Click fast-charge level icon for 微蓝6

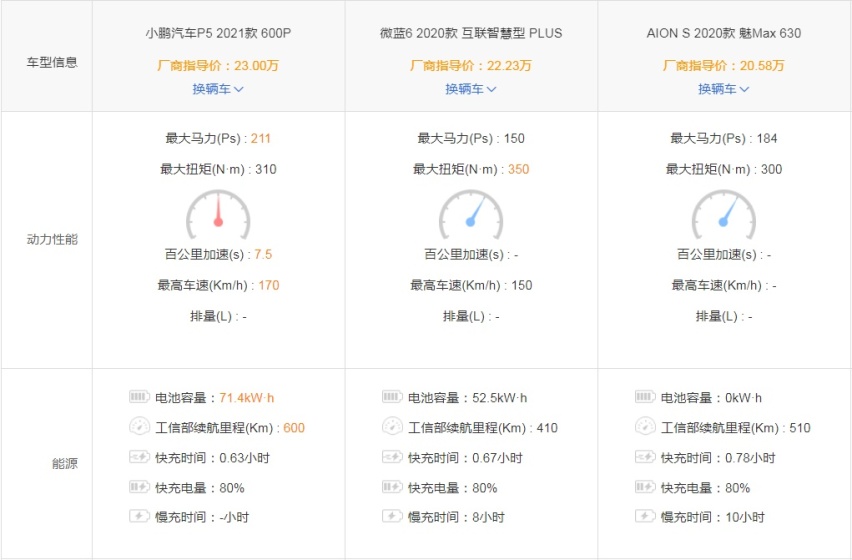tap(392, 487)
